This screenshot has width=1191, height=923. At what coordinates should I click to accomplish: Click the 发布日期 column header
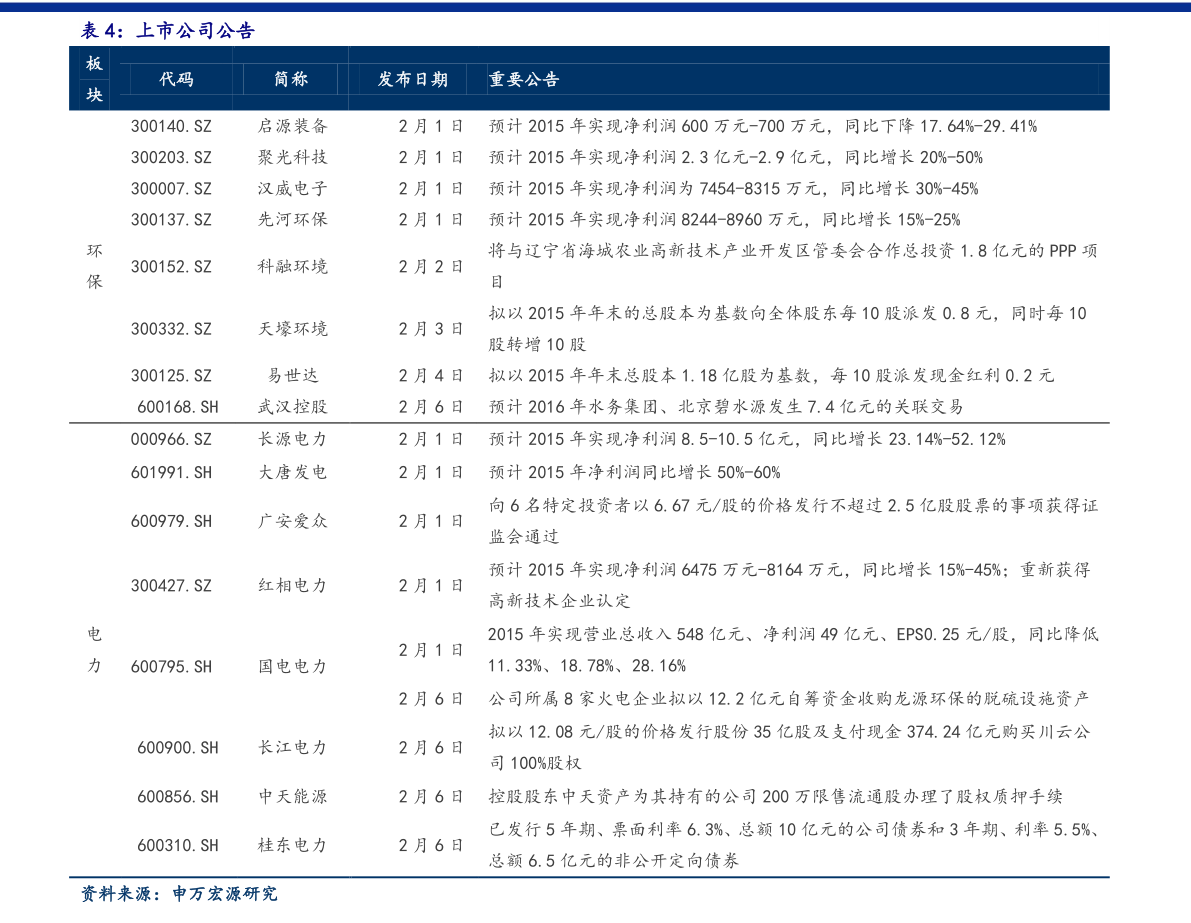pyautogui.click(x=412, y=80)
